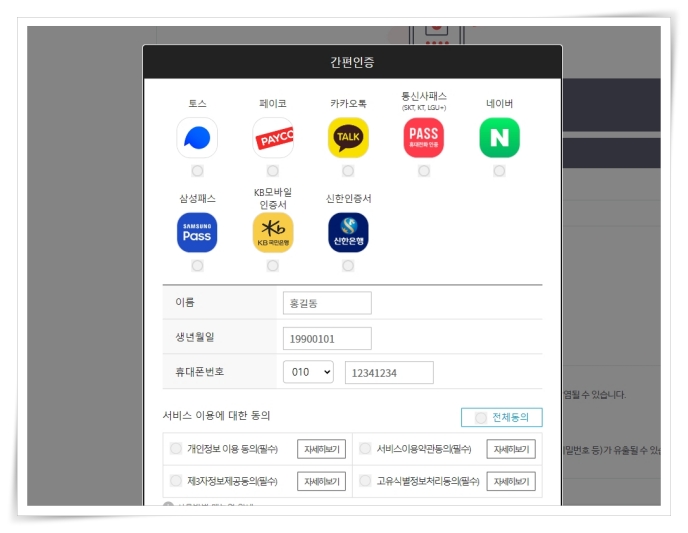
Task: Check 서비스이용약관동의(필수) checkbox
Action: point(365,449)
